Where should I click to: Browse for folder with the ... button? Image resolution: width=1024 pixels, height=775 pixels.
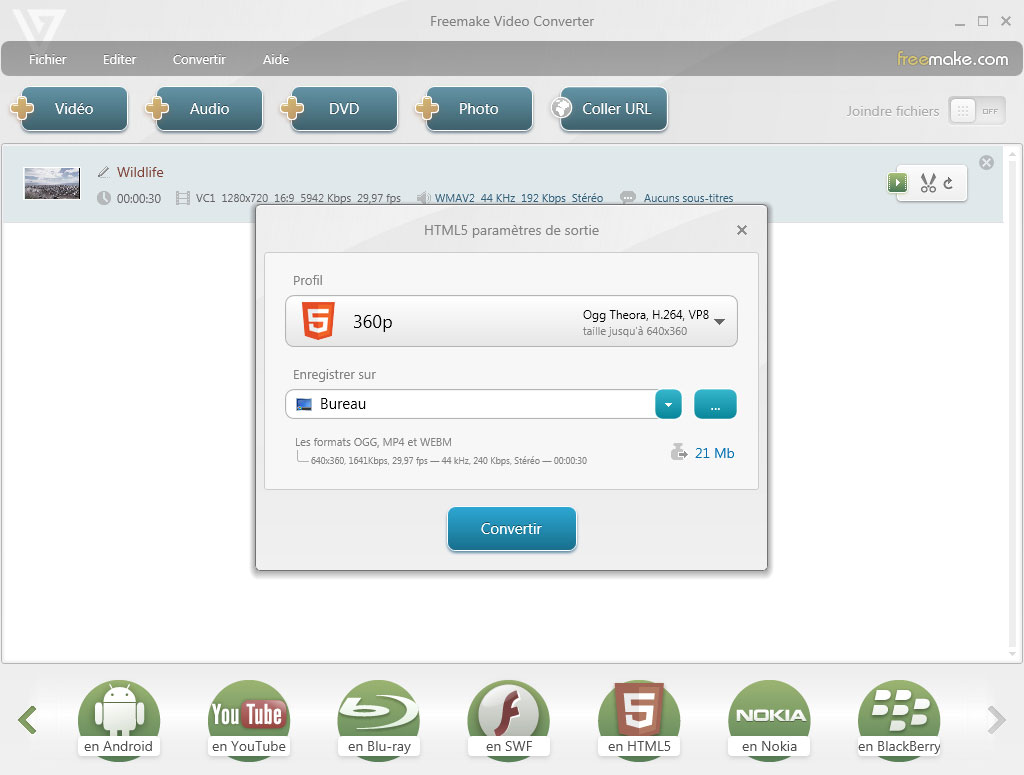point(715,404)
